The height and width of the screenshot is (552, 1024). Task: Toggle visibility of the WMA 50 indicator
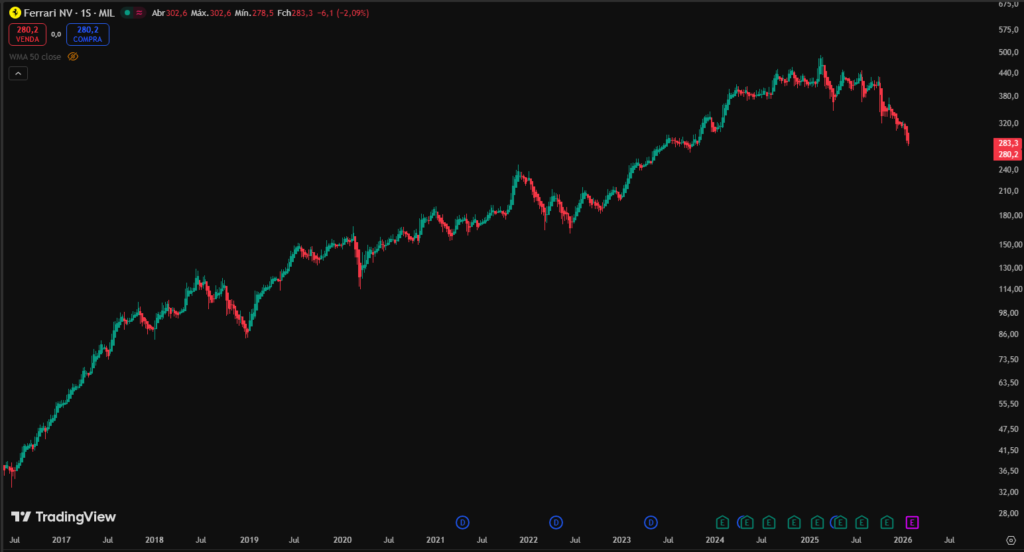[x=73, y=57]
